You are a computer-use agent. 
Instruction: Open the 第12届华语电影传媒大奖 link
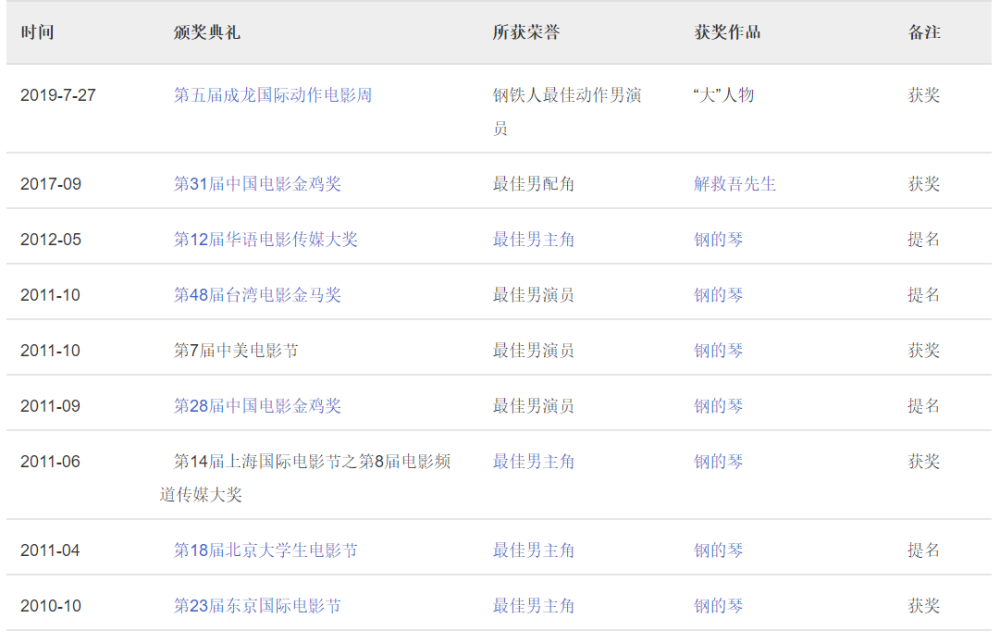click(265, 239)
